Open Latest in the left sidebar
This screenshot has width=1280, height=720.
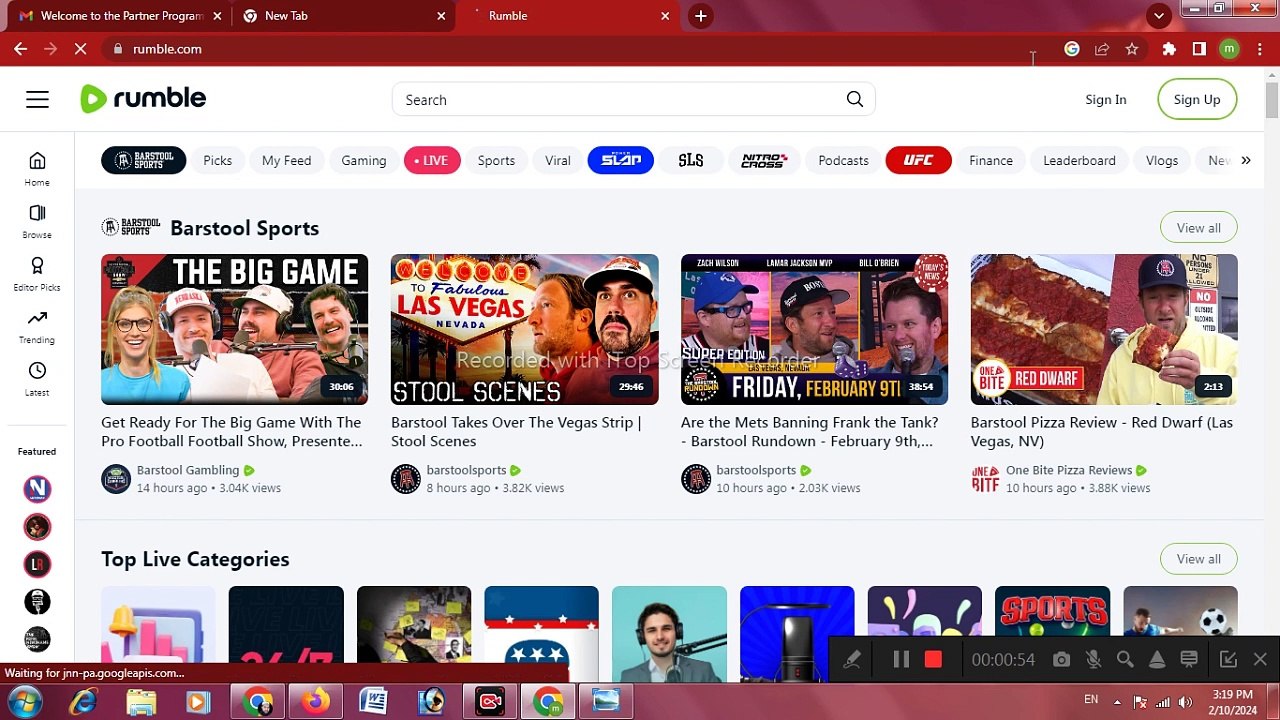coord(37,379)
